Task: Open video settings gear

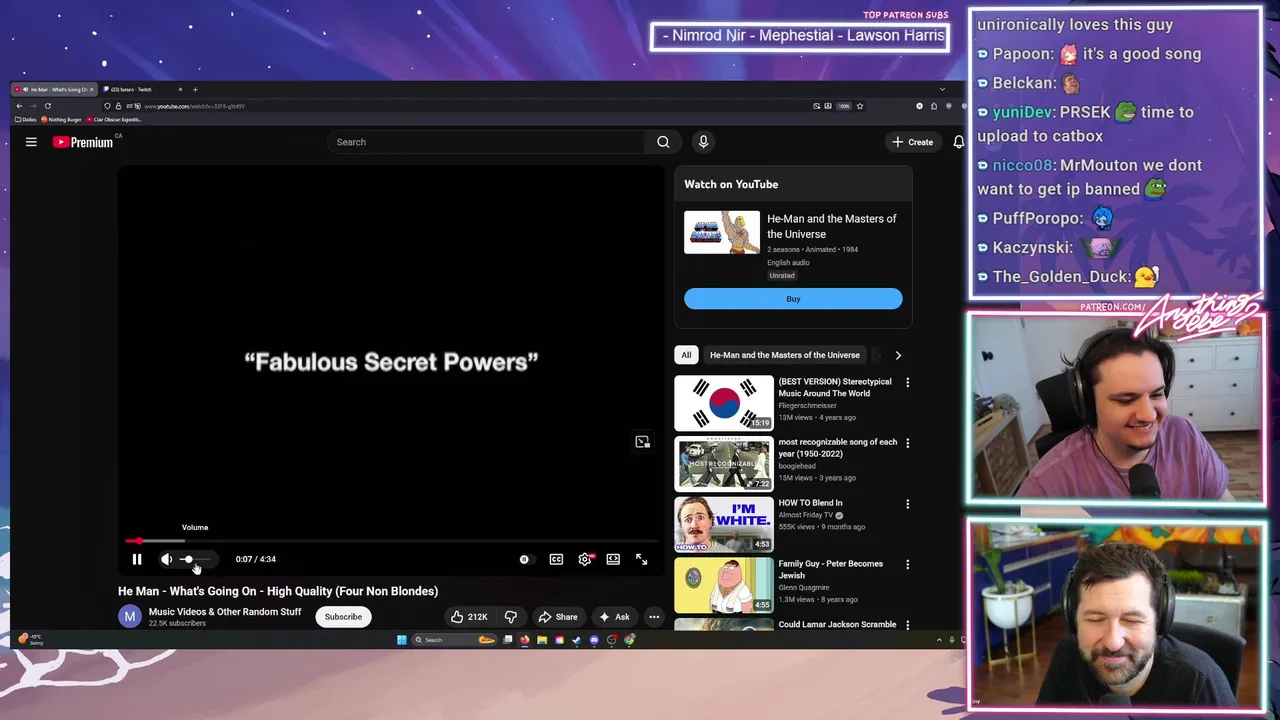Action: 585,559
